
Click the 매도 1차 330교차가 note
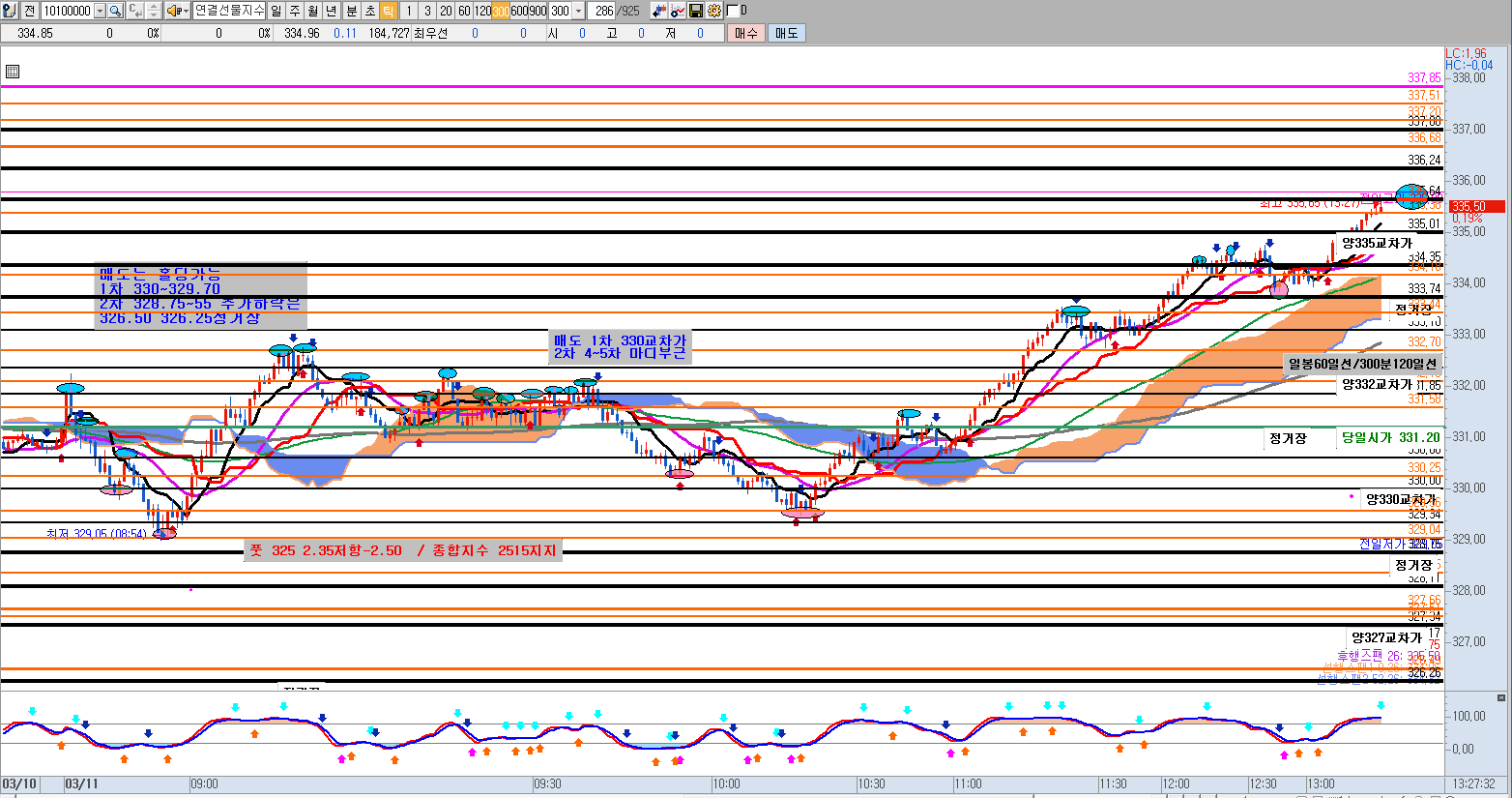click(620, 347)
